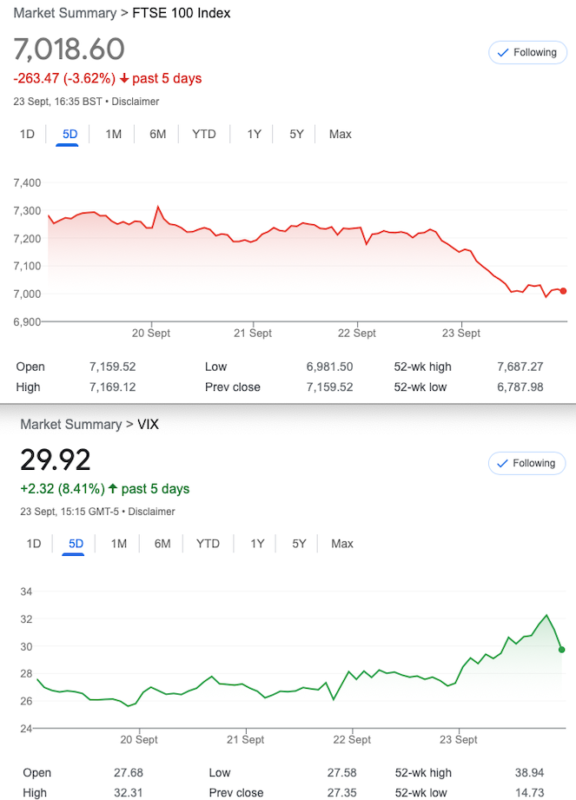Click the VIX 52-wk high value 38.94
This screenshot has height=800, width=576.
[530, 773]
